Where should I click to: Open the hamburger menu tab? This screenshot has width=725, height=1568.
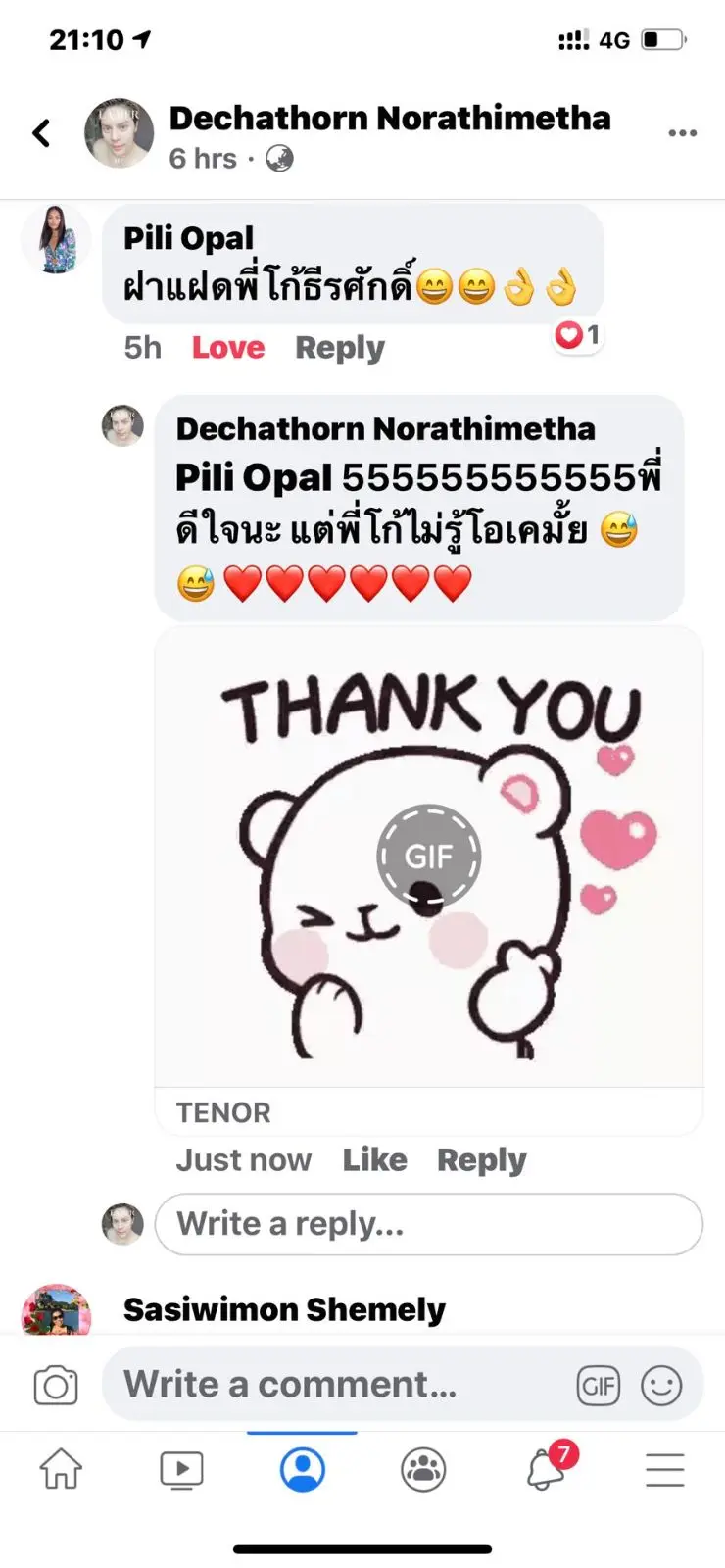665,1470
